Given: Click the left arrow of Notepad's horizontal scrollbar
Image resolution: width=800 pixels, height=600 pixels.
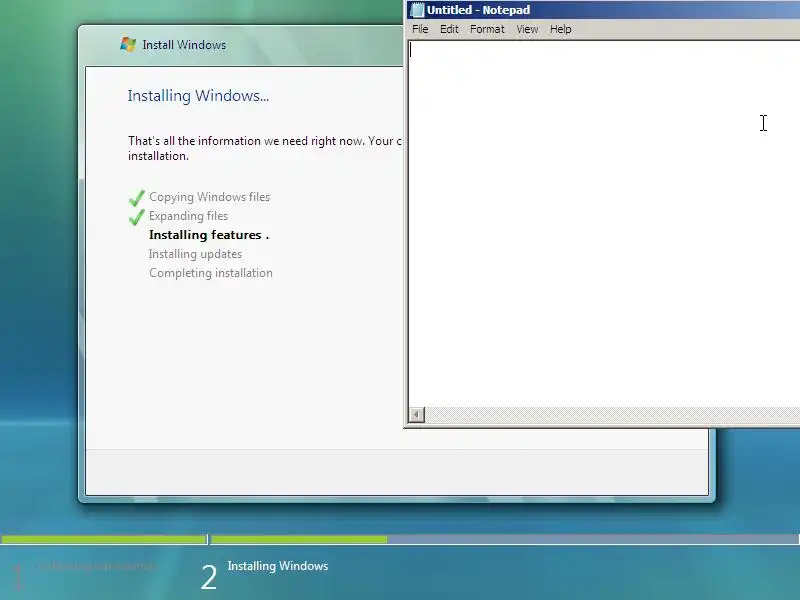Looking at the screenshot, I should point(416,415).
